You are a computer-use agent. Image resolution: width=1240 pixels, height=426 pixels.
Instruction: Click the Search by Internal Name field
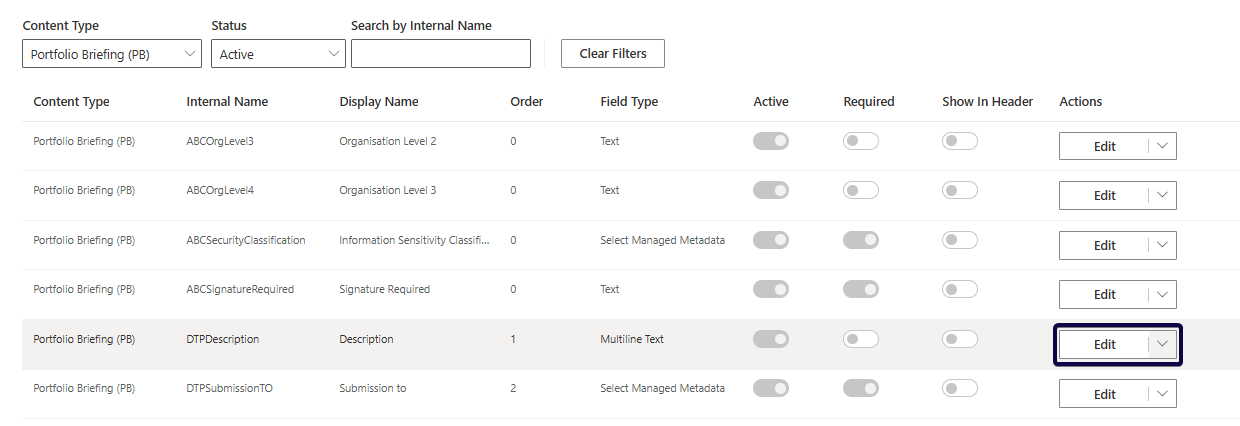[x=440, y=54]
